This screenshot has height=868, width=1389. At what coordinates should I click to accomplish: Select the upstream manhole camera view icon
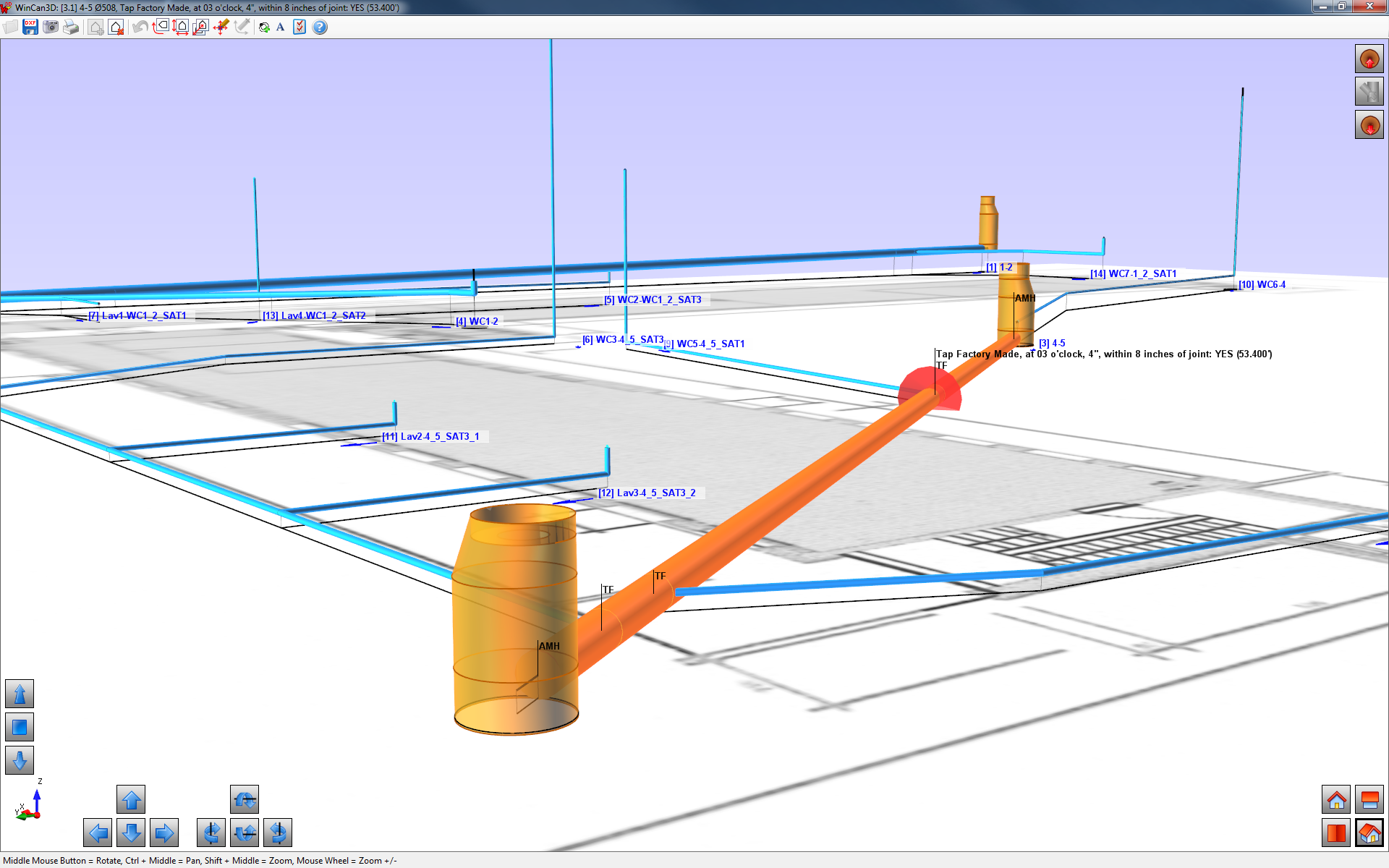(x=1369, y=59)
